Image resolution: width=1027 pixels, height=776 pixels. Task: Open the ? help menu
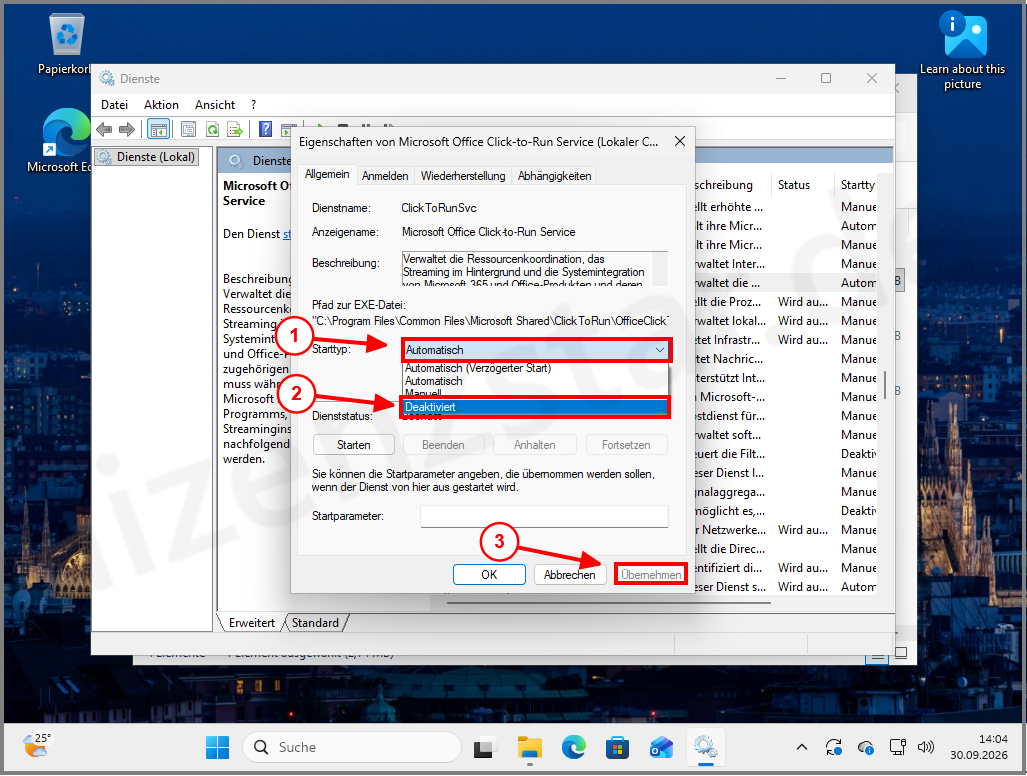click(x=253, y=105)
